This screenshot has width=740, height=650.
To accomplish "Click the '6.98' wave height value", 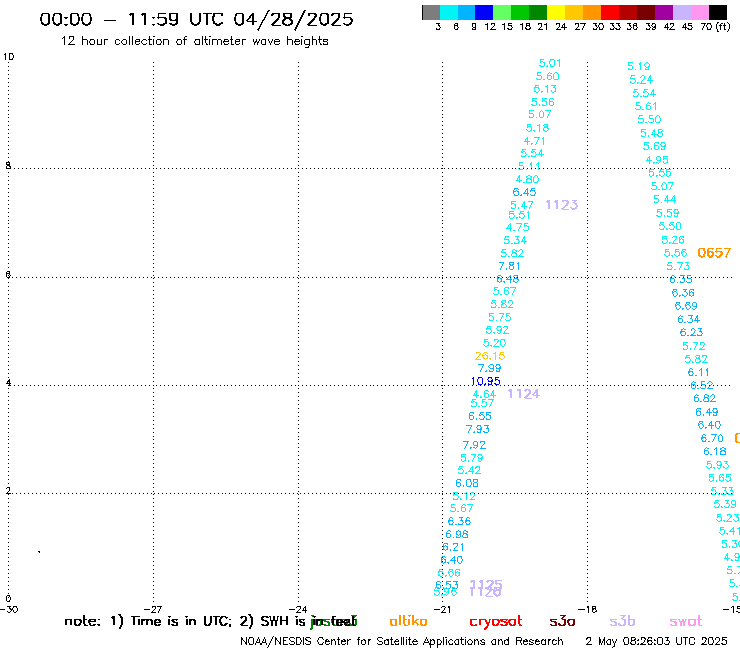I will click(x=457, y=534).
